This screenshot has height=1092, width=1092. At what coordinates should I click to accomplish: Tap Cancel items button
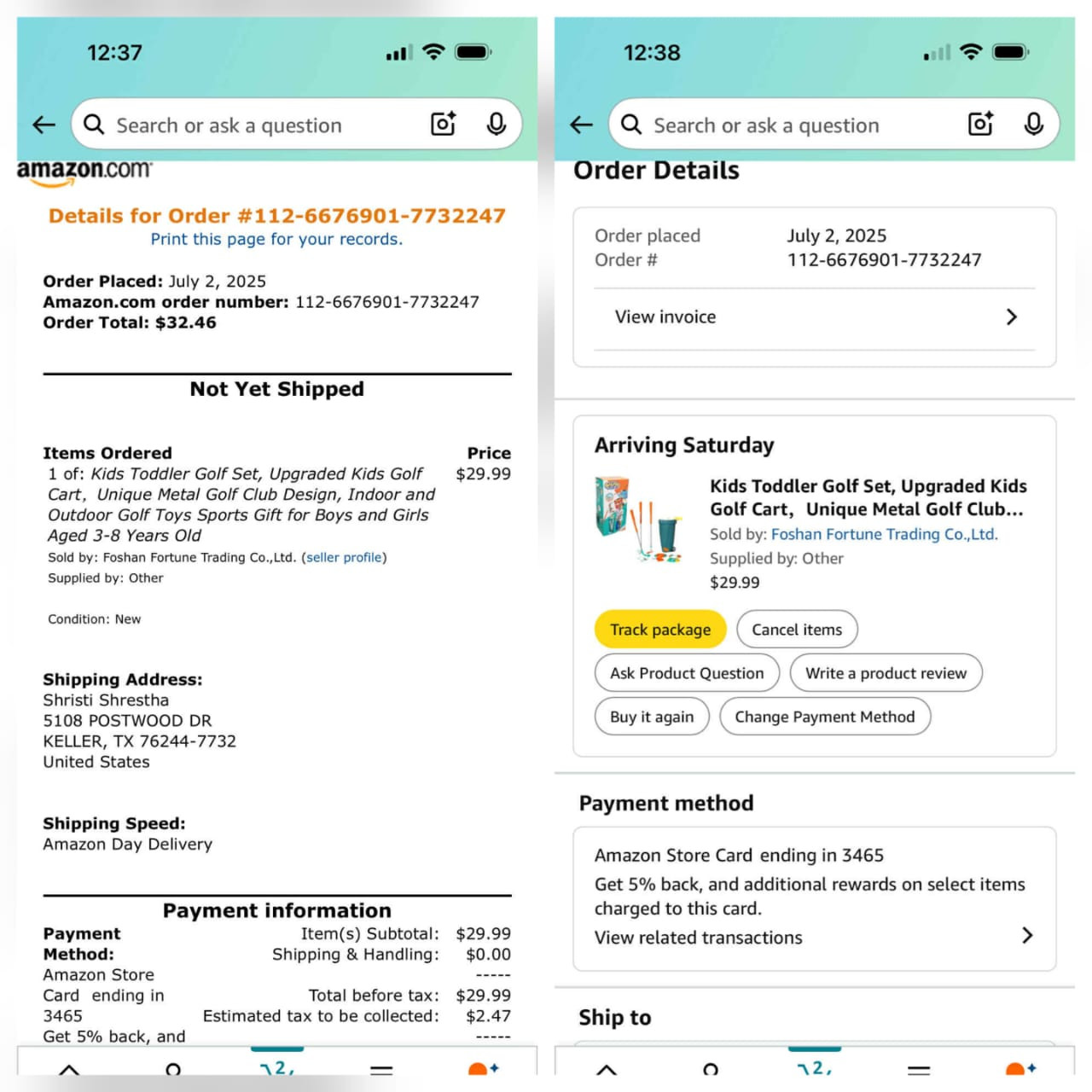797,630
